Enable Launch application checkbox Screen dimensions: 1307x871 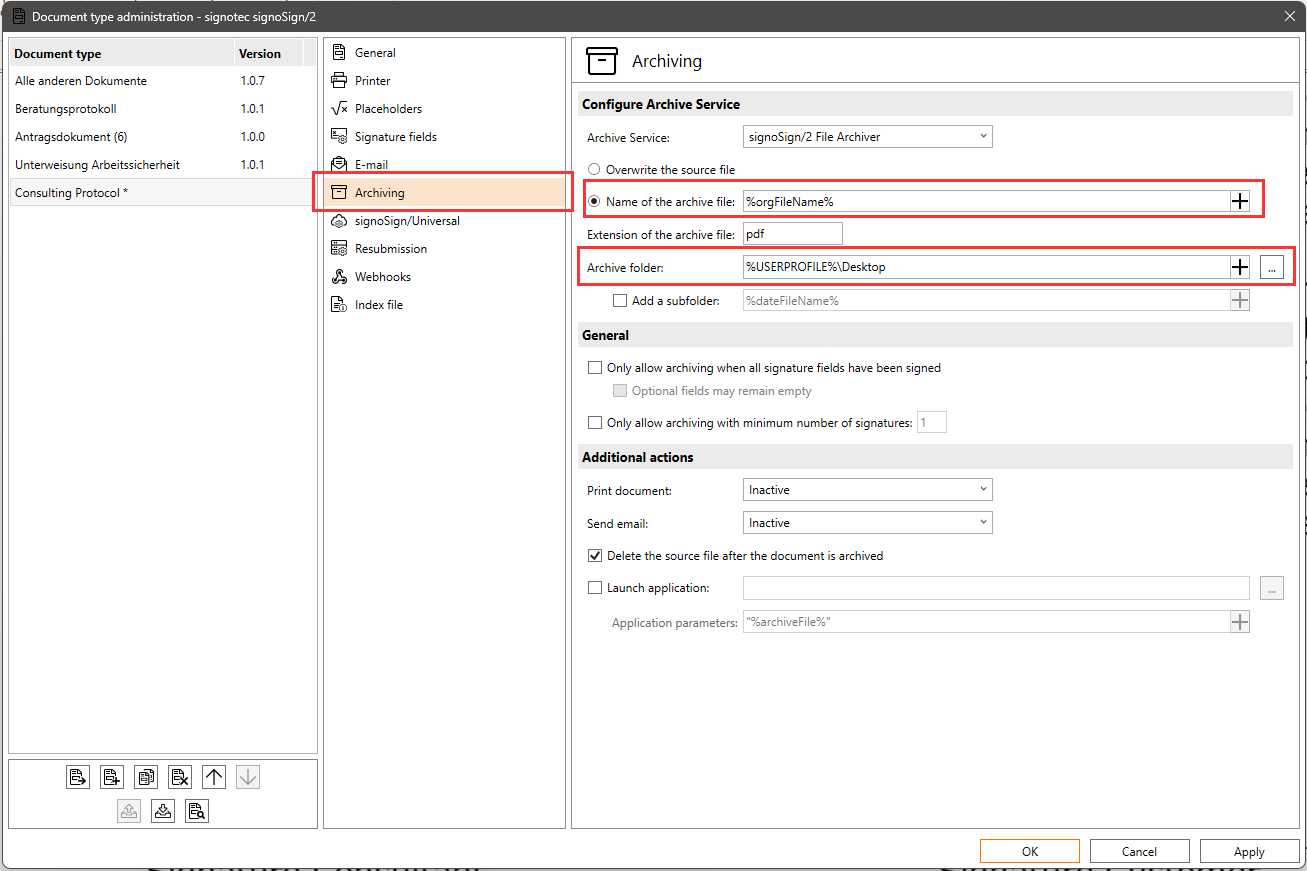595,588
